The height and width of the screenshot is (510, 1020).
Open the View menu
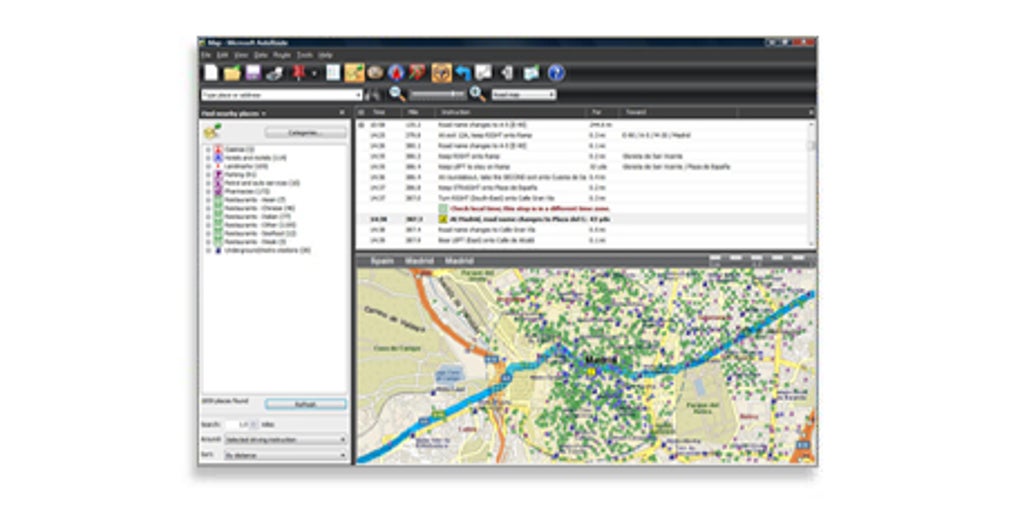241,55
